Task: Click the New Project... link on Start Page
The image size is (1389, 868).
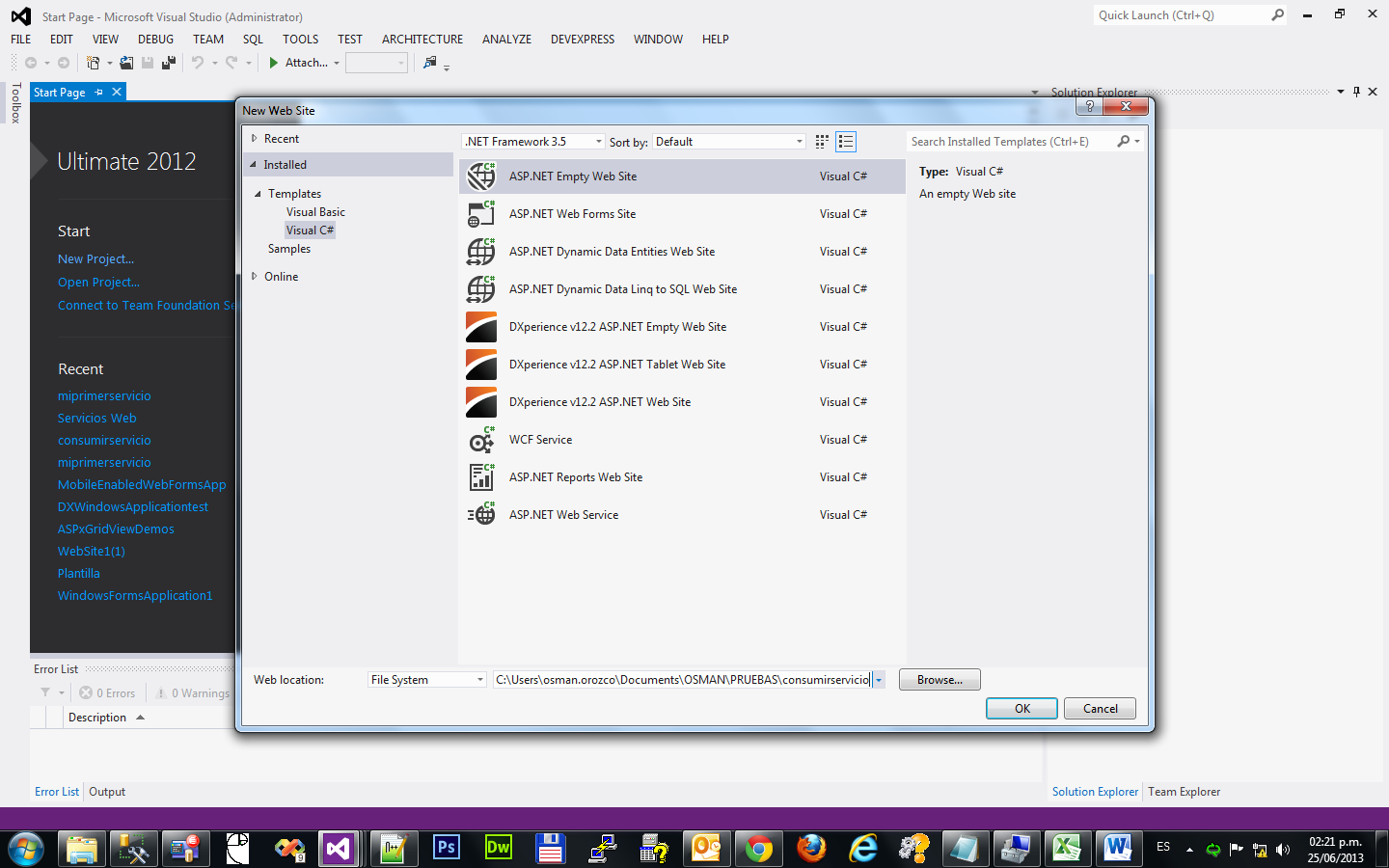Action: tap(95, 259)
